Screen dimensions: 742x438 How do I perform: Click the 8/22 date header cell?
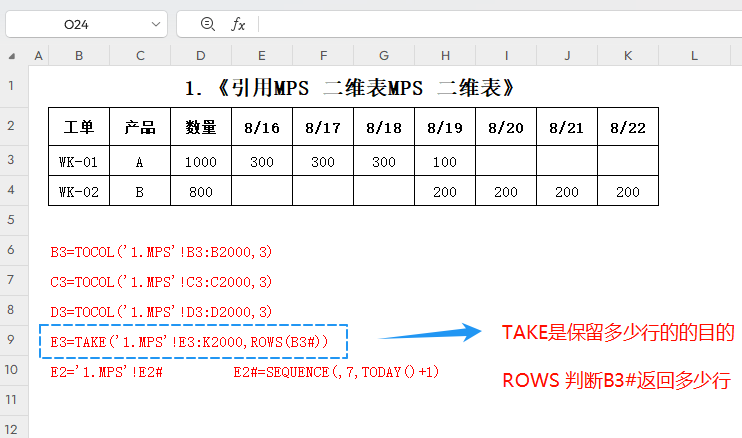pyautogui.click(x=628, y=127)
